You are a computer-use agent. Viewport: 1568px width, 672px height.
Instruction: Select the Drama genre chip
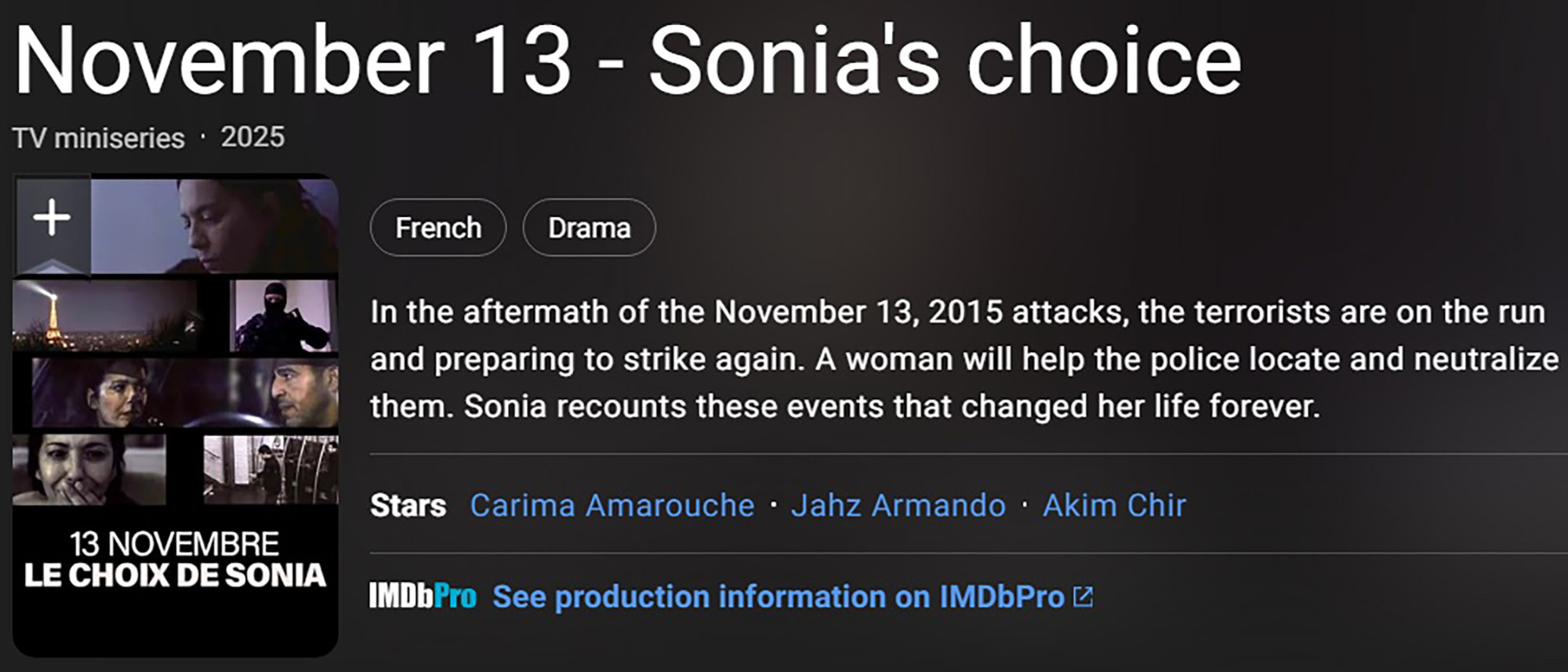pos(588,227)
